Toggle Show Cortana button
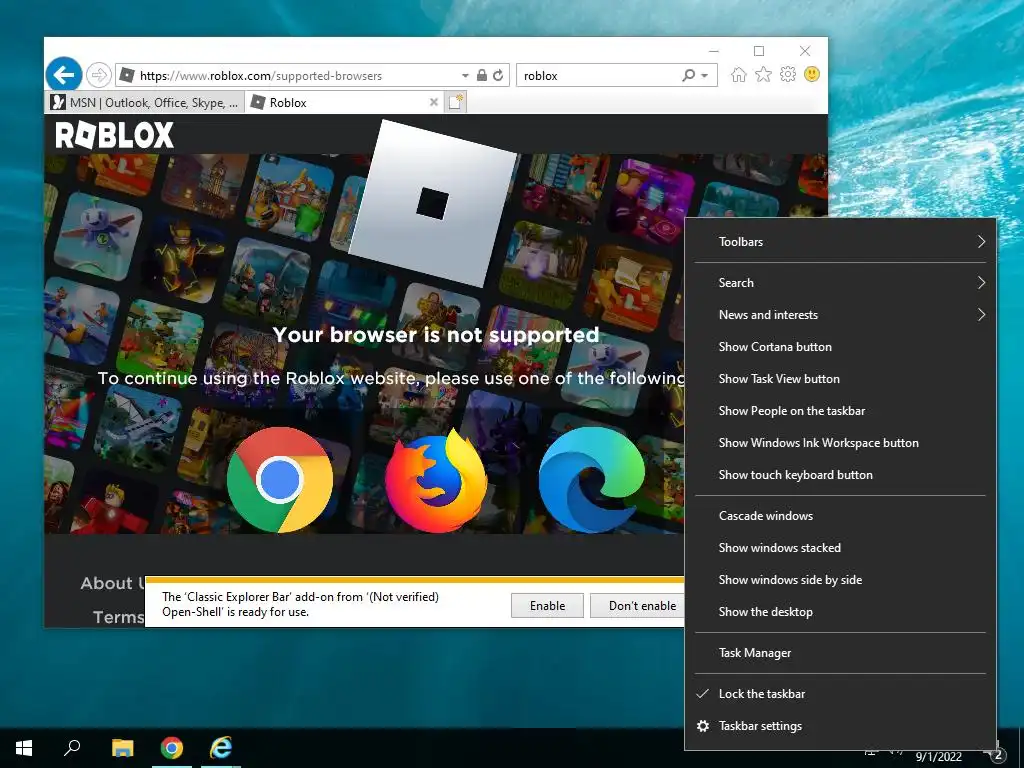 [840, 347]
